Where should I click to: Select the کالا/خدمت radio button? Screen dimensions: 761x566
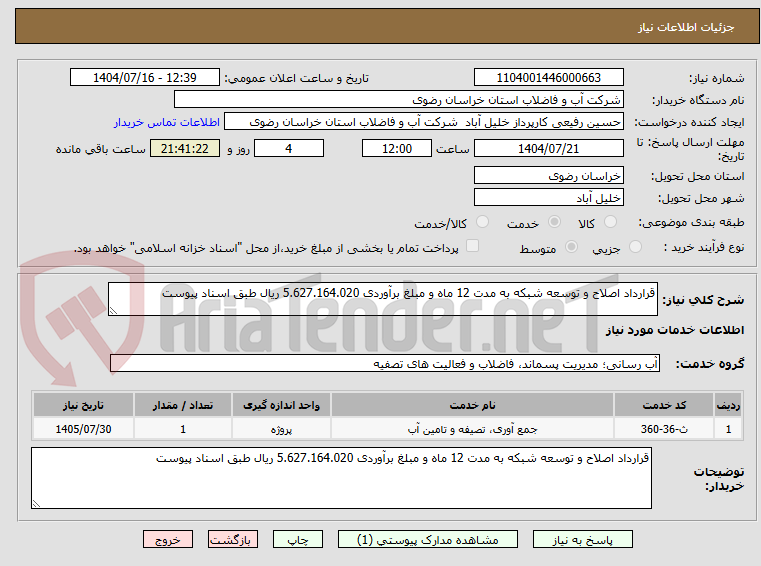pyautogui.click(x=482, y=222)
